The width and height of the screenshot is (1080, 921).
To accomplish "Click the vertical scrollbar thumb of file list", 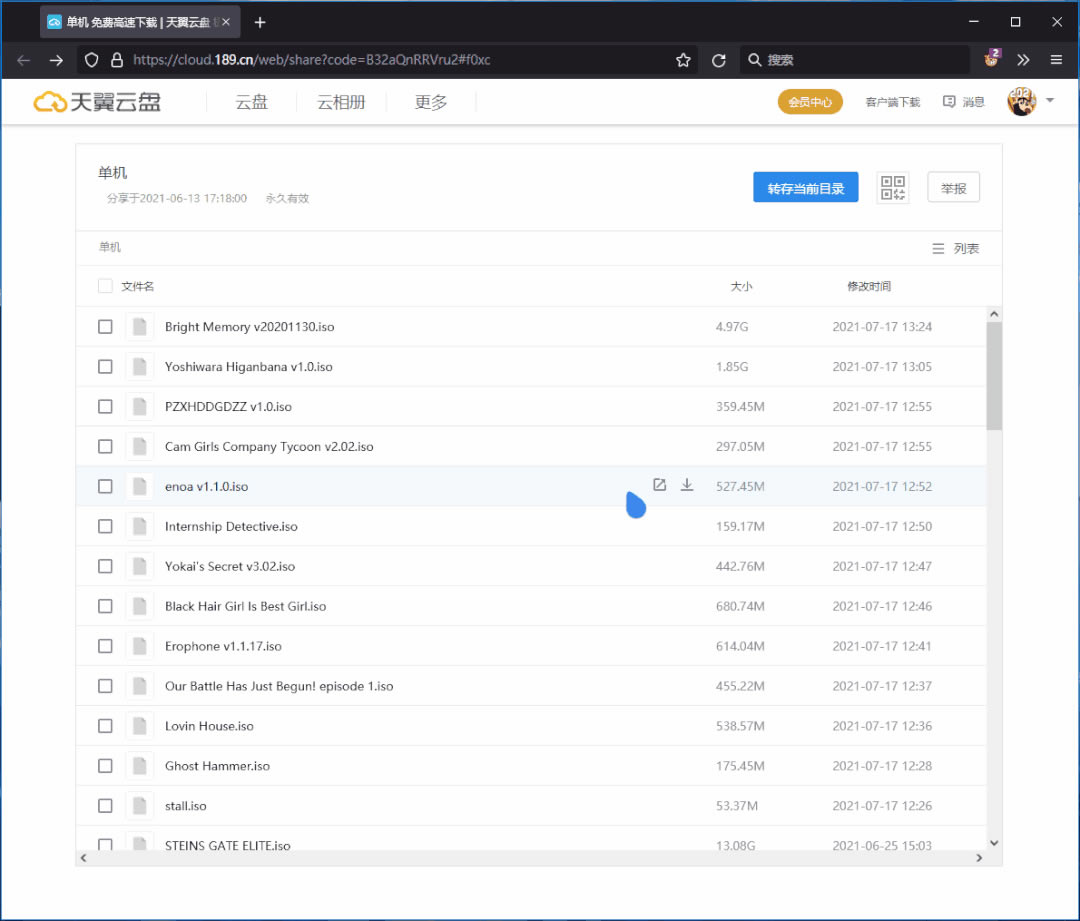I will (x=994, y=376).
